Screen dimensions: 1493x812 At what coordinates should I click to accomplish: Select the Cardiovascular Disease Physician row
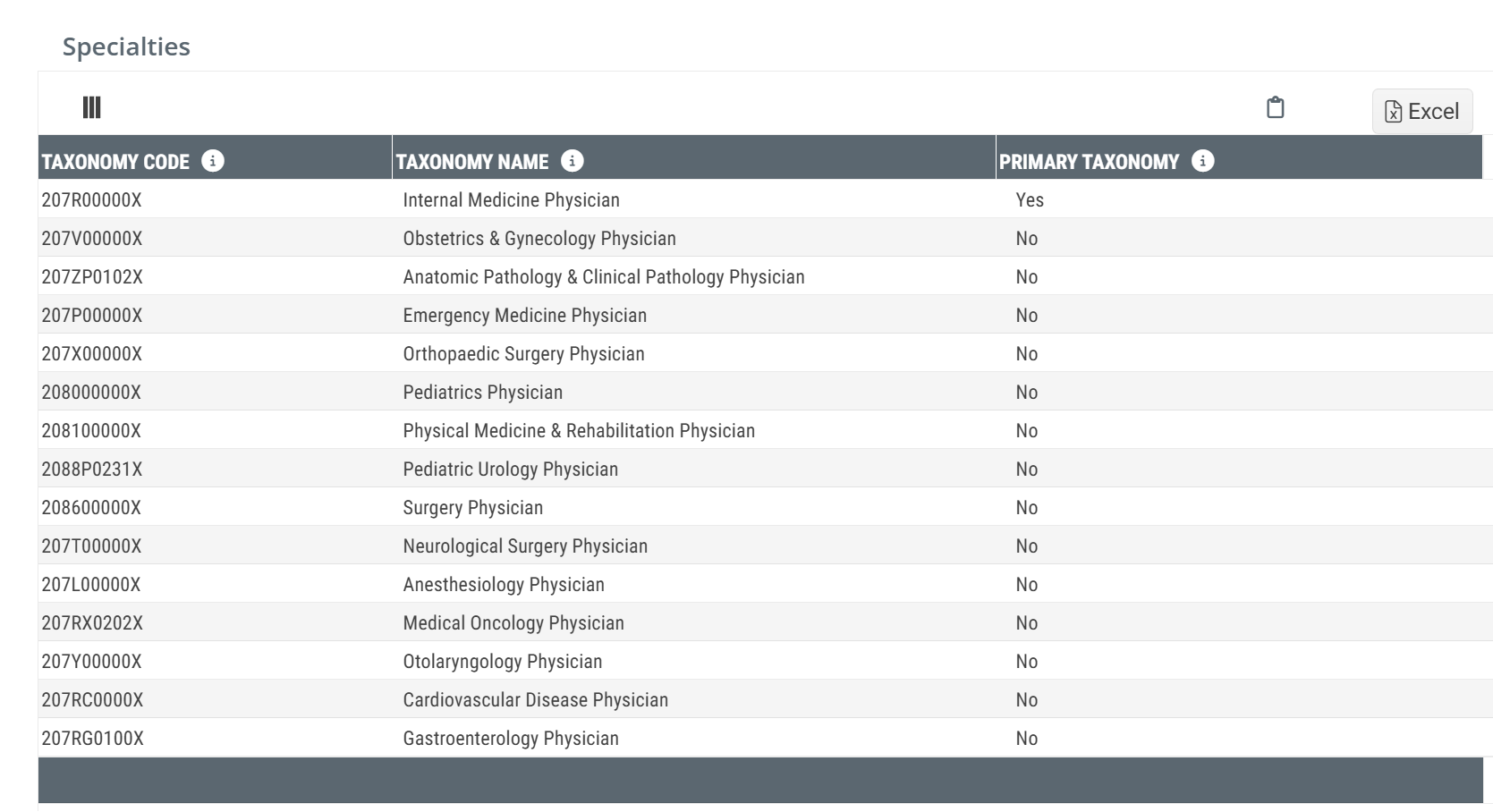[765, 699]
